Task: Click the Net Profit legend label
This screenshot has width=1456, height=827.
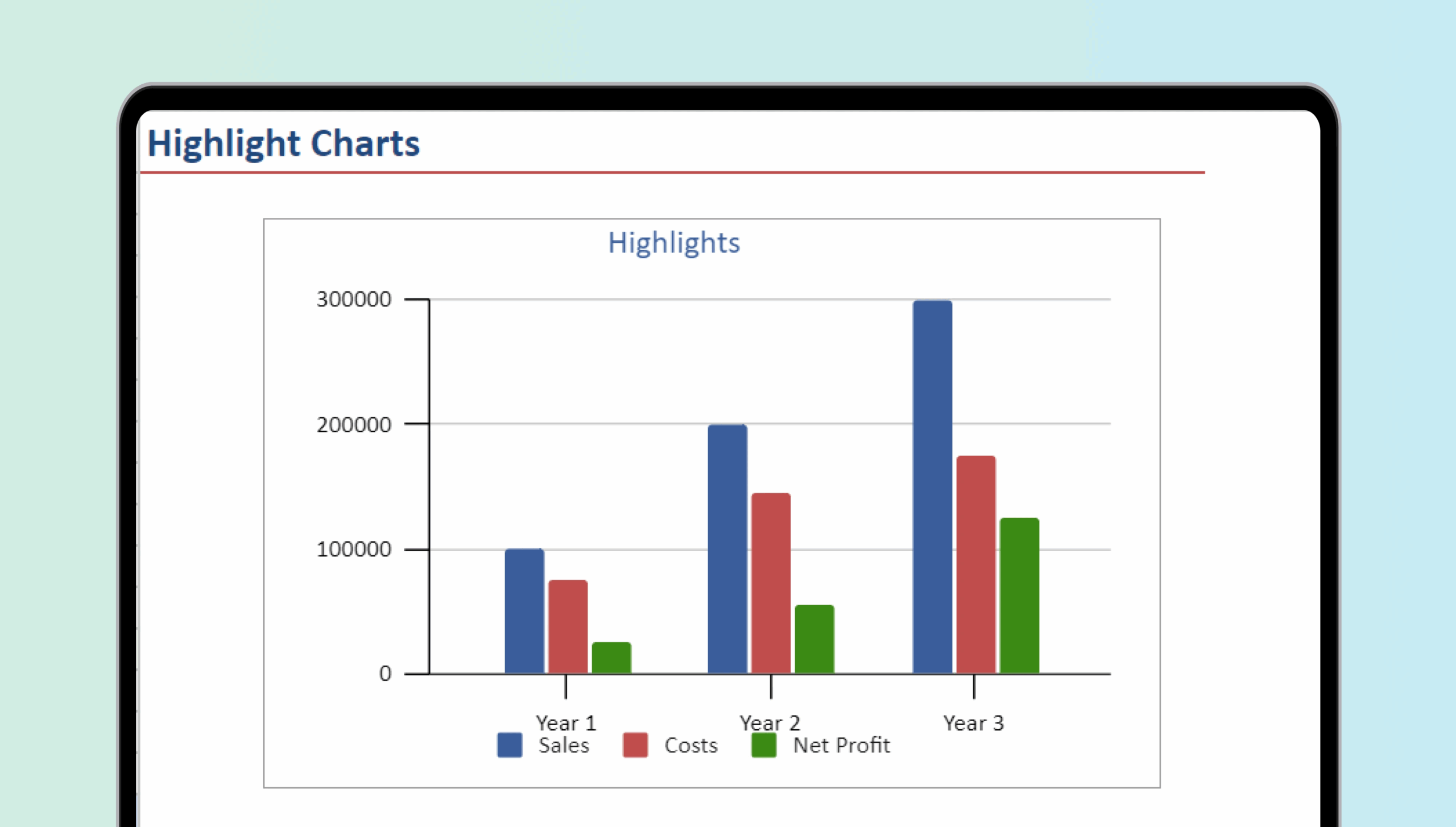Action: click(x=841, y=745)
